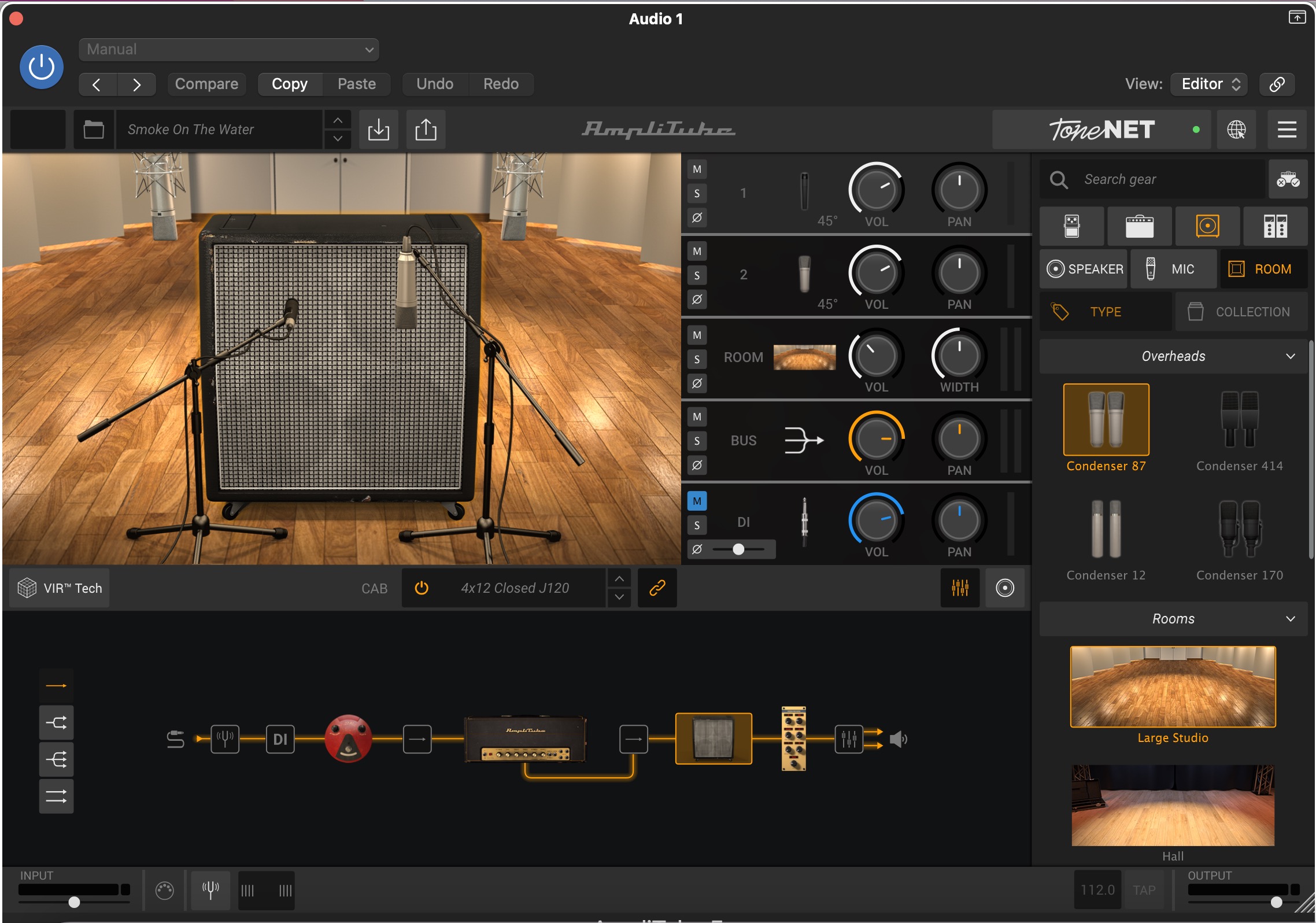The width and height of the screenshot is (1316, 923).
Task: Solo the BUS channel
Action: click(697, 441)
